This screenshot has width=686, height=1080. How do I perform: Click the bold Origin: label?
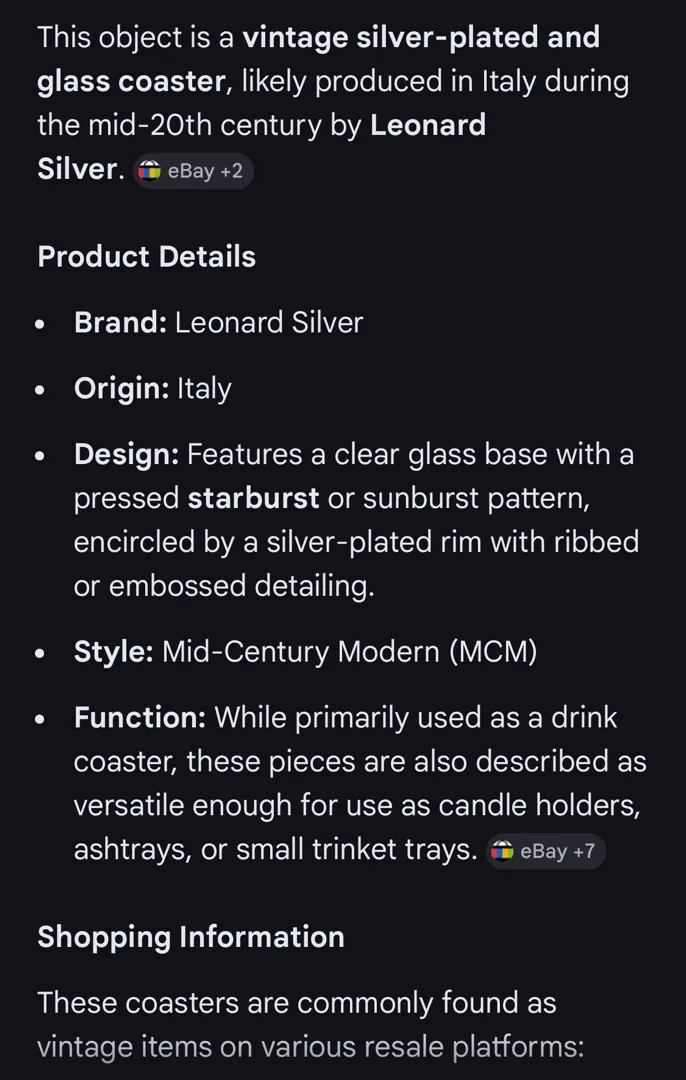pyautogui.click(x=121, y=389)
